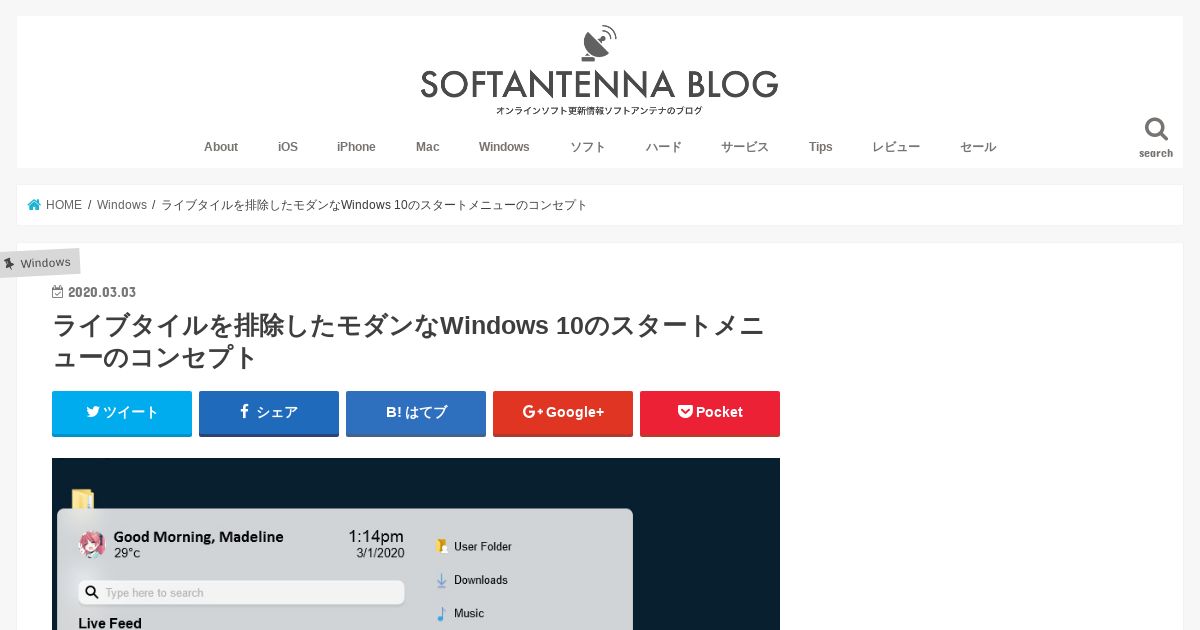Open the iPhone menu item

(x=356, y=147)
